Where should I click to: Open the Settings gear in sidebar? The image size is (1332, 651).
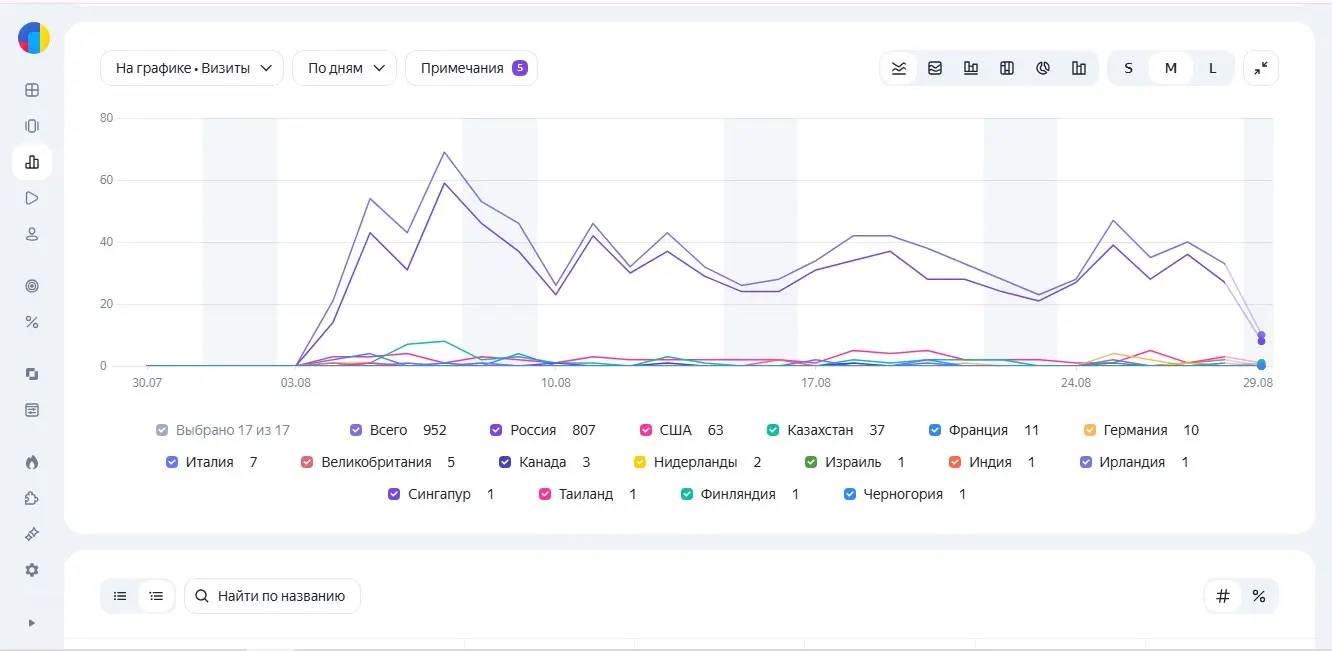coord(32,570)
